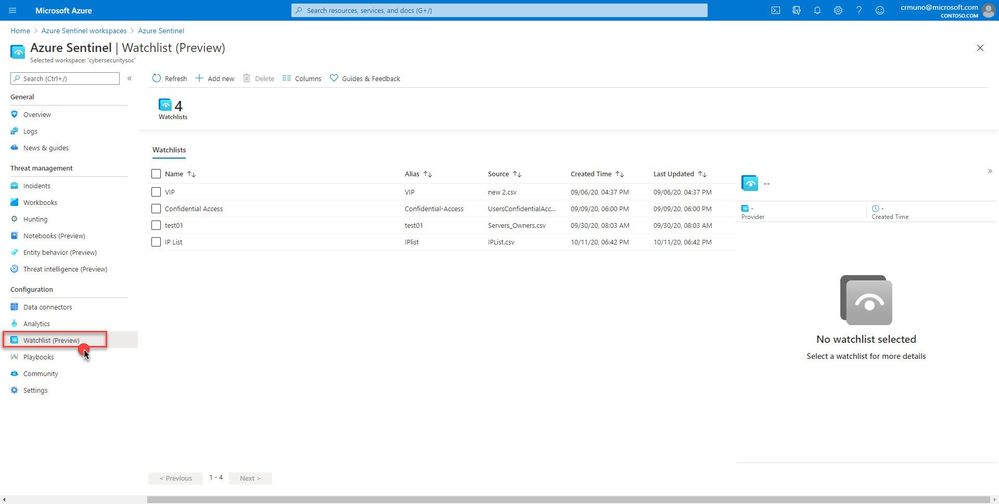Tick the select-all checkbox in the Name header
Image resolution: width=999 pixels, height=504 pixels.
coord(156,174)
